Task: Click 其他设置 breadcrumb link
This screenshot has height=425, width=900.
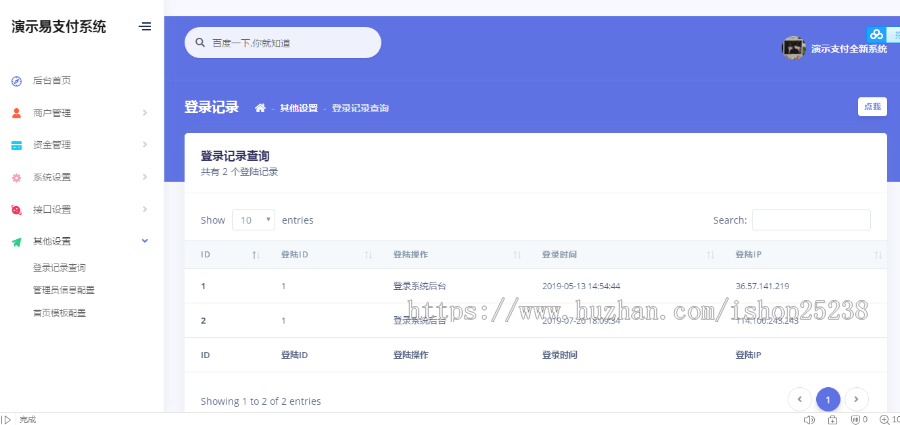Action: [298, 108]
